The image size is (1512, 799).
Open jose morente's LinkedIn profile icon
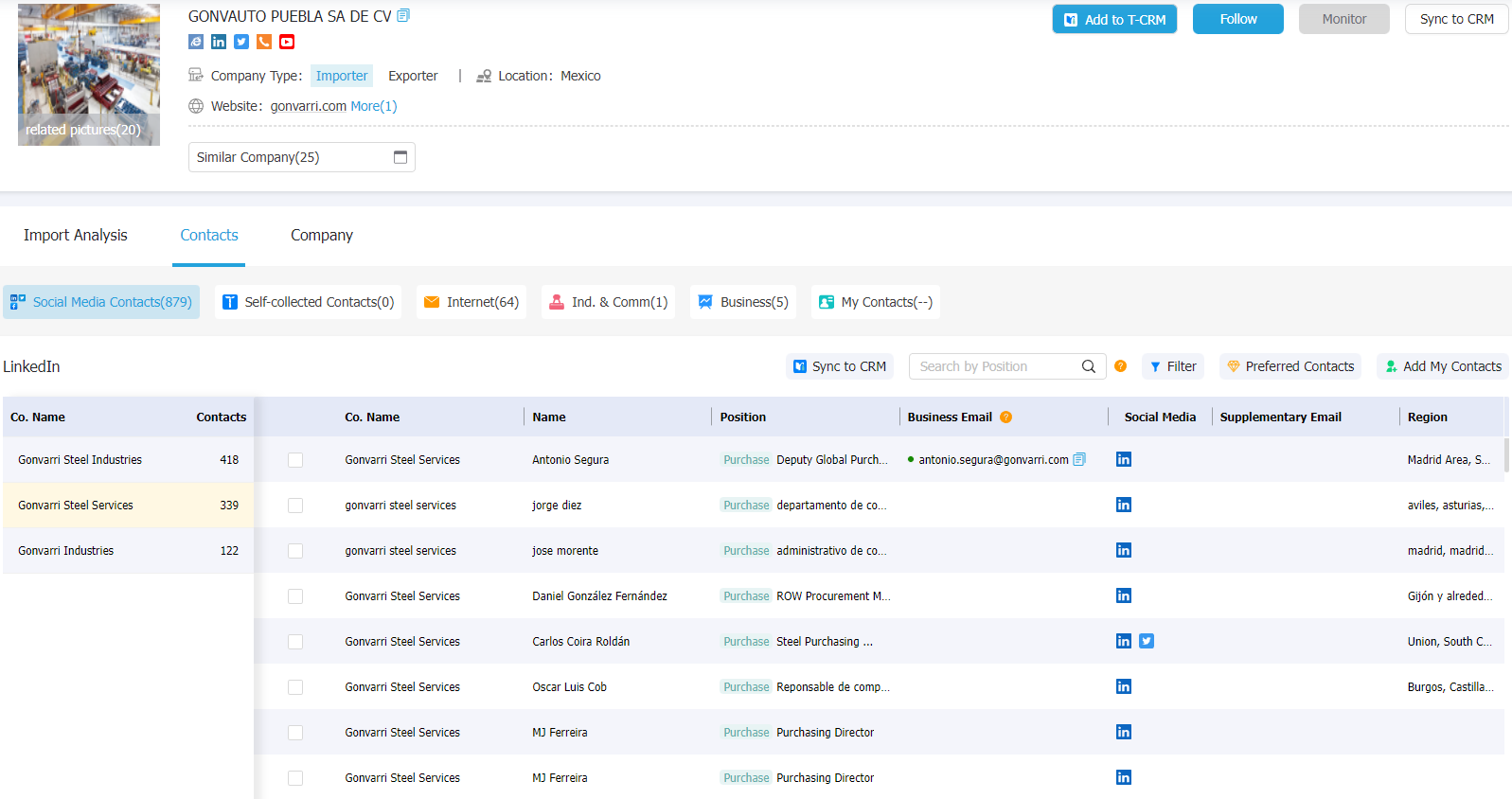[x=1124, y=550]
